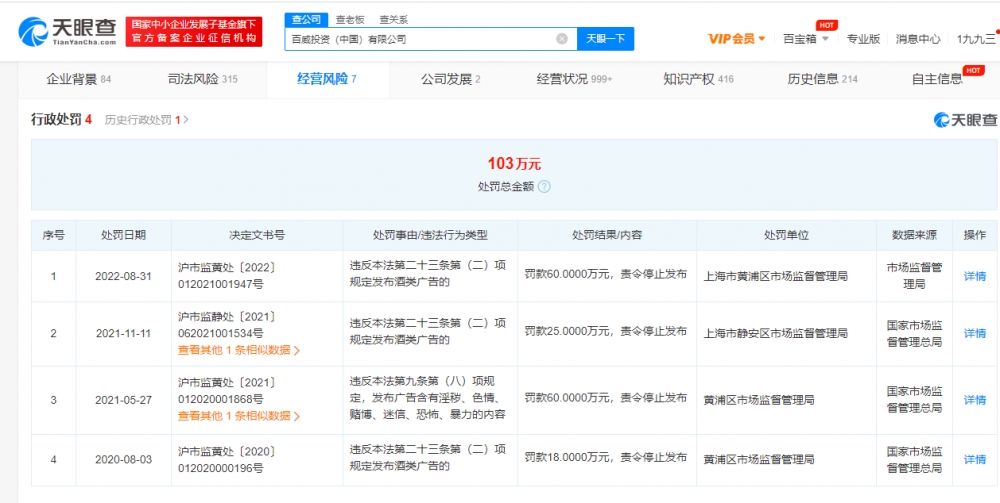Click 上海市静安区市场监督管理局 cell
Viewport: 1000px width, 503px height.
775,333
